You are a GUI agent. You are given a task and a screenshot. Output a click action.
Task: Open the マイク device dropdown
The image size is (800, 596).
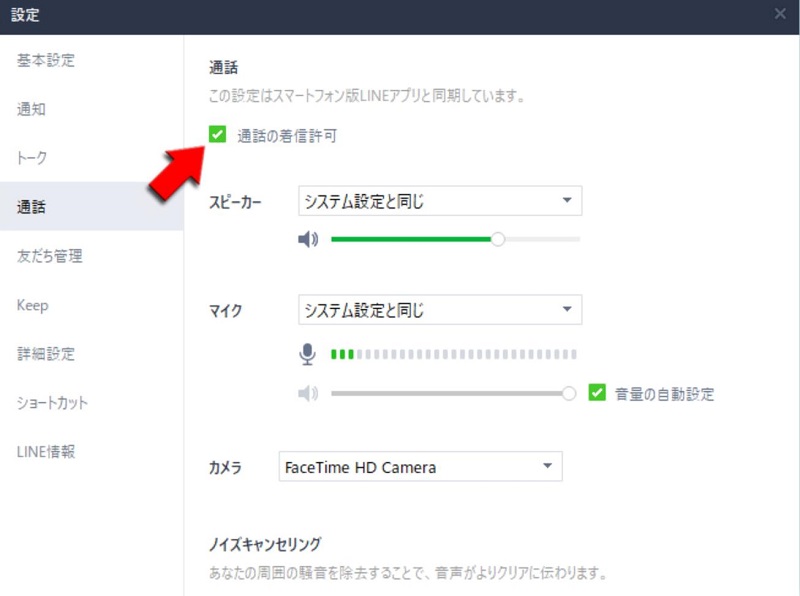[440, 309]
